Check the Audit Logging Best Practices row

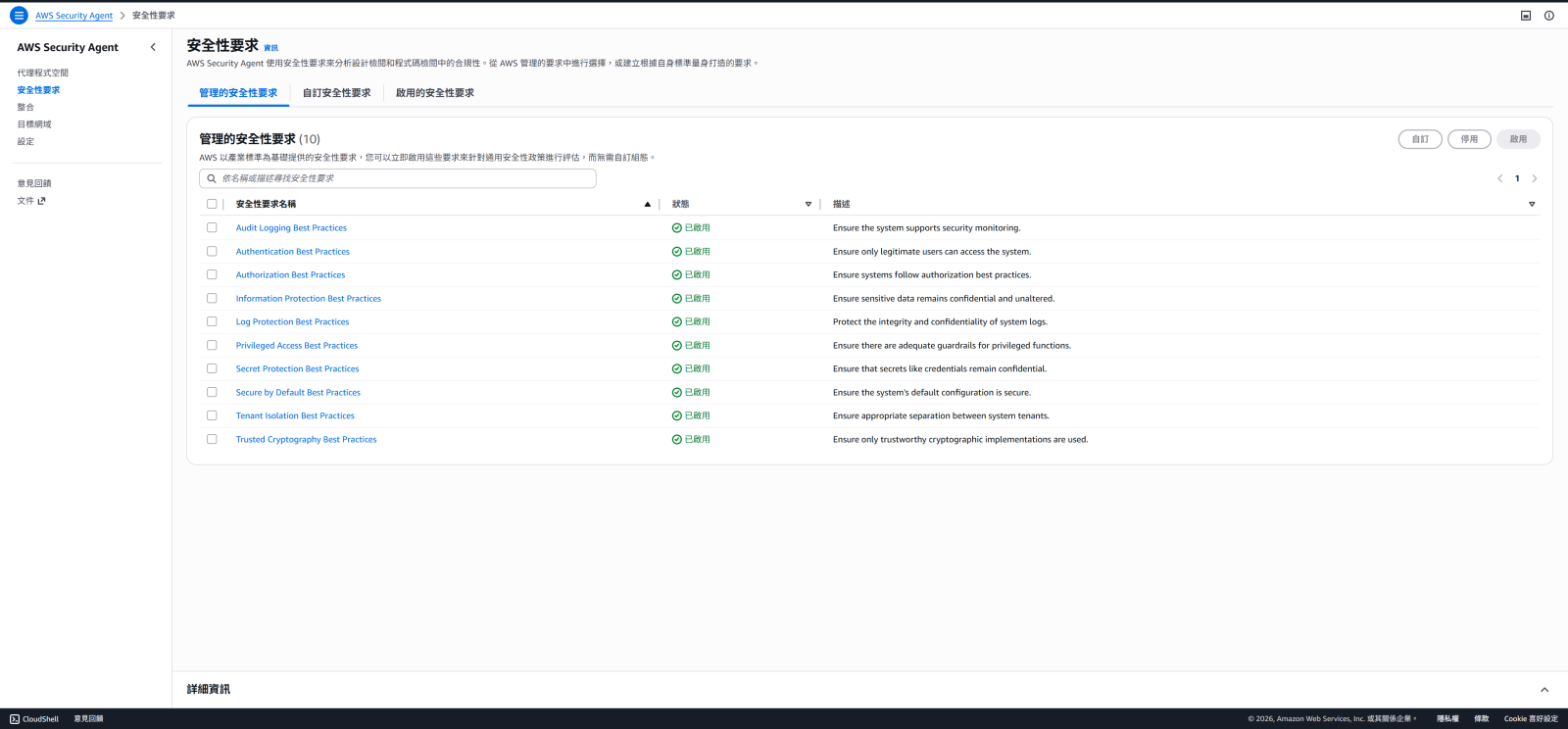(x=212, y=227)
